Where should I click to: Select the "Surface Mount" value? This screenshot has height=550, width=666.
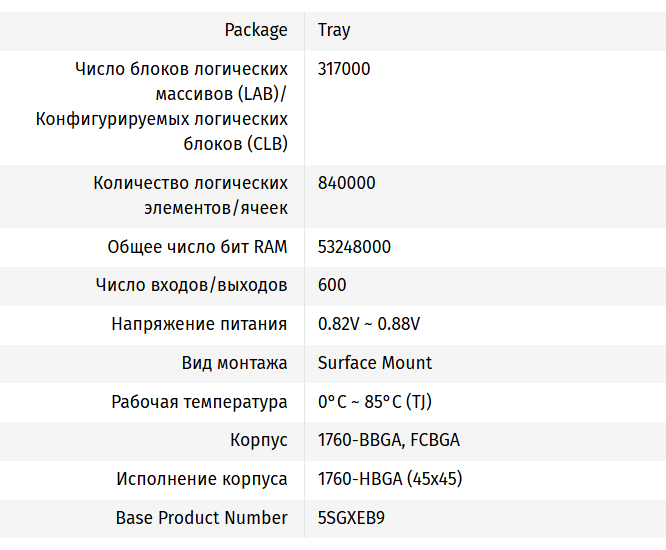(x=375, y=363)
